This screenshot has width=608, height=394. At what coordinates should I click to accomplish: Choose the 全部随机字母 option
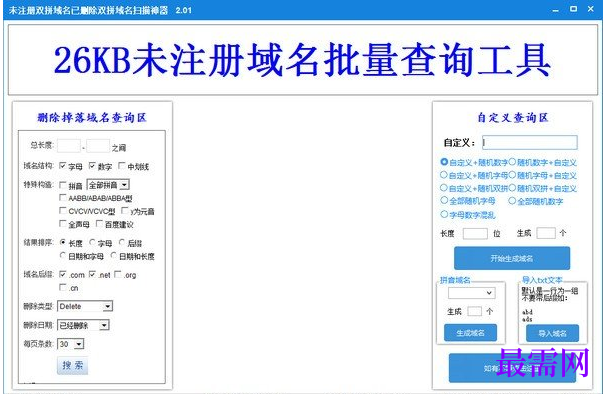tap(444, 200)
